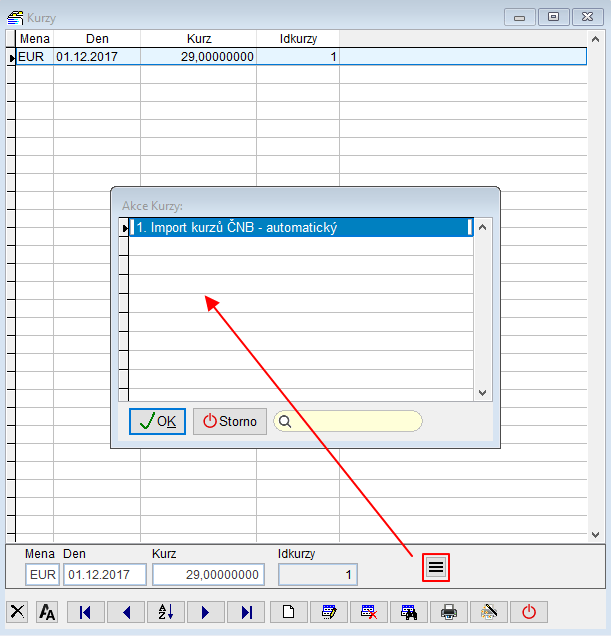Select the 29,00000000 grid cell
Image resolution: width=611 pixels, height=636 pixels.
click(199, 56)
